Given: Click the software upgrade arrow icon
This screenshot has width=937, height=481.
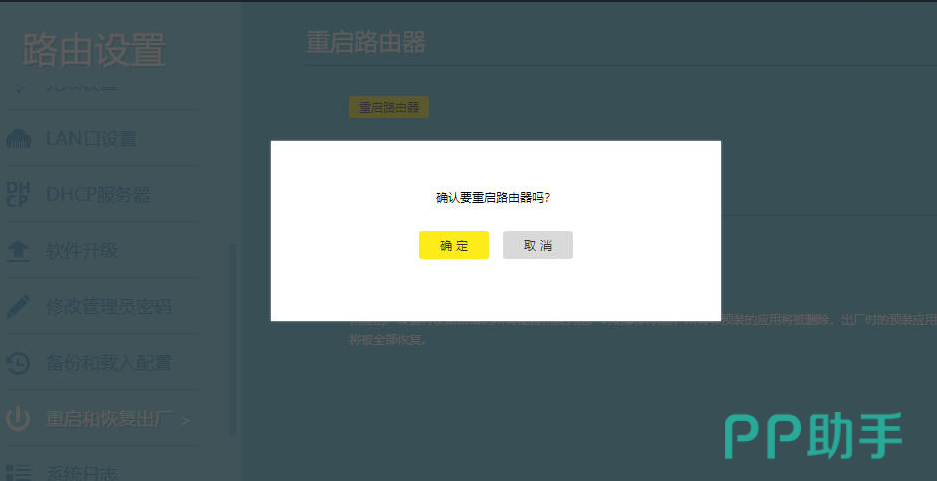Looking at the screenshot, I should (x=18, y=251).
